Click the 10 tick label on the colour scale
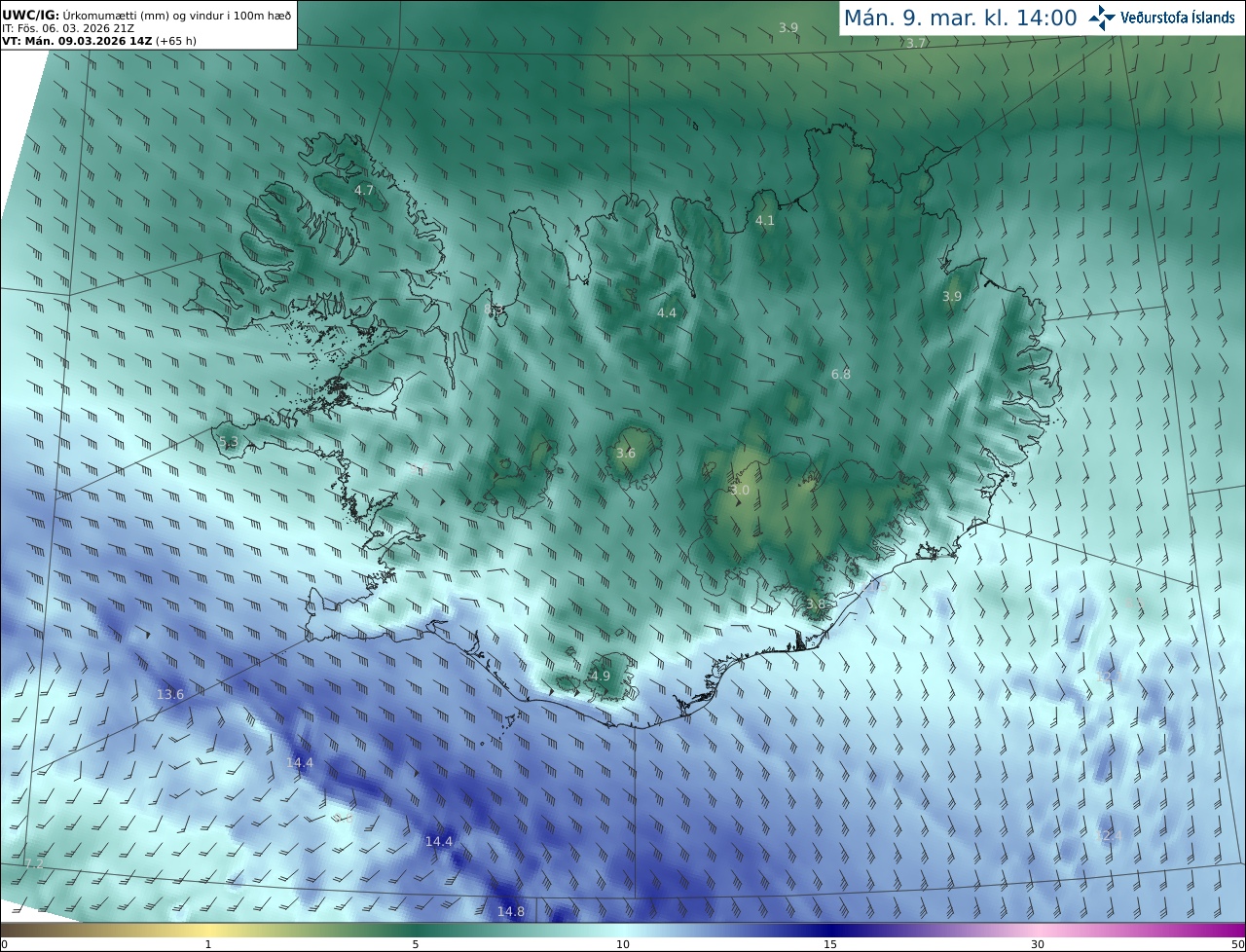Screen dimensions: 1246x952 point(623,944)
